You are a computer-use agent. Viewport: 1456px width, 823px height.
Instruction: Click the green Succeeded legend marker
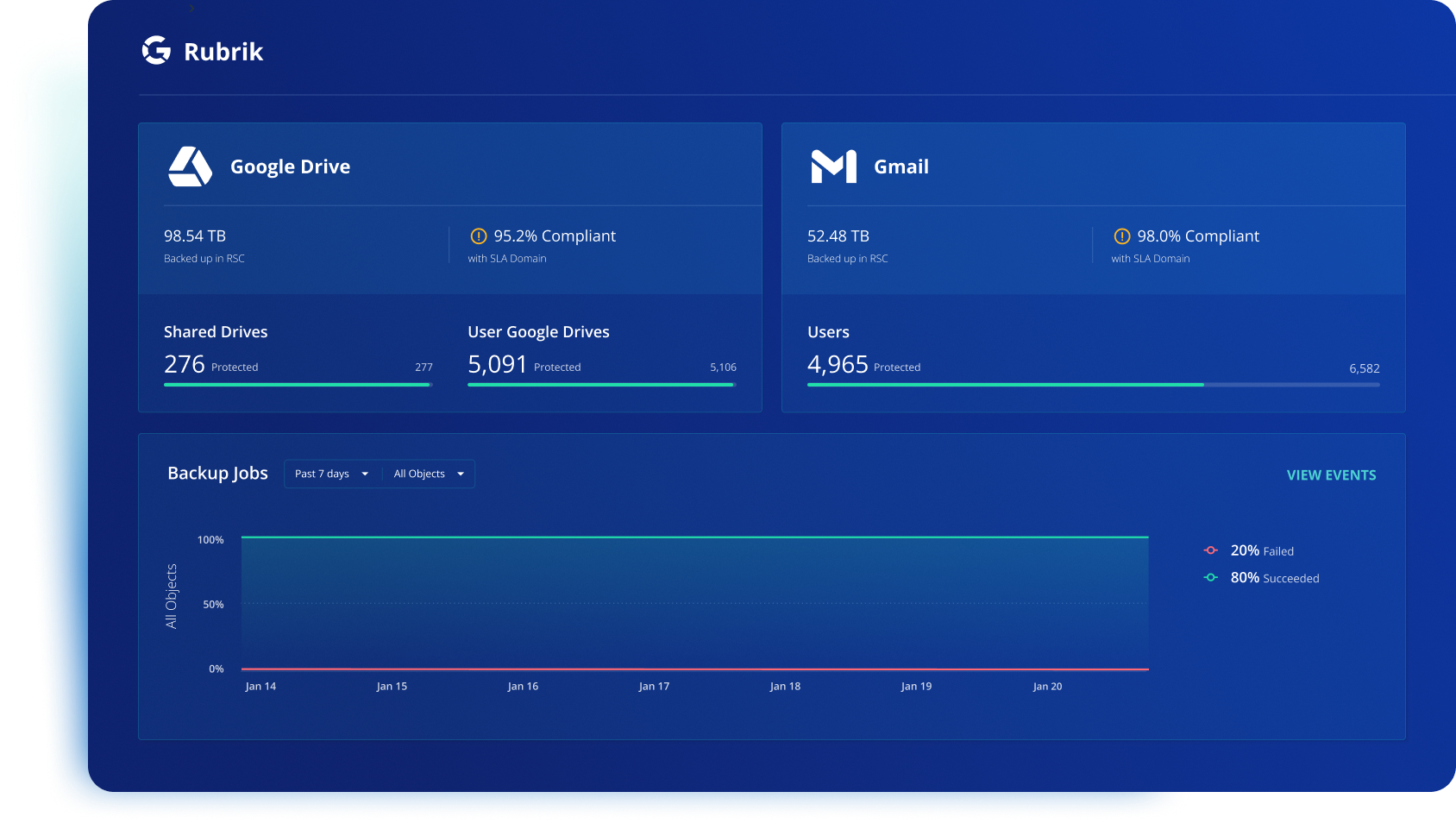[1210, 578]
